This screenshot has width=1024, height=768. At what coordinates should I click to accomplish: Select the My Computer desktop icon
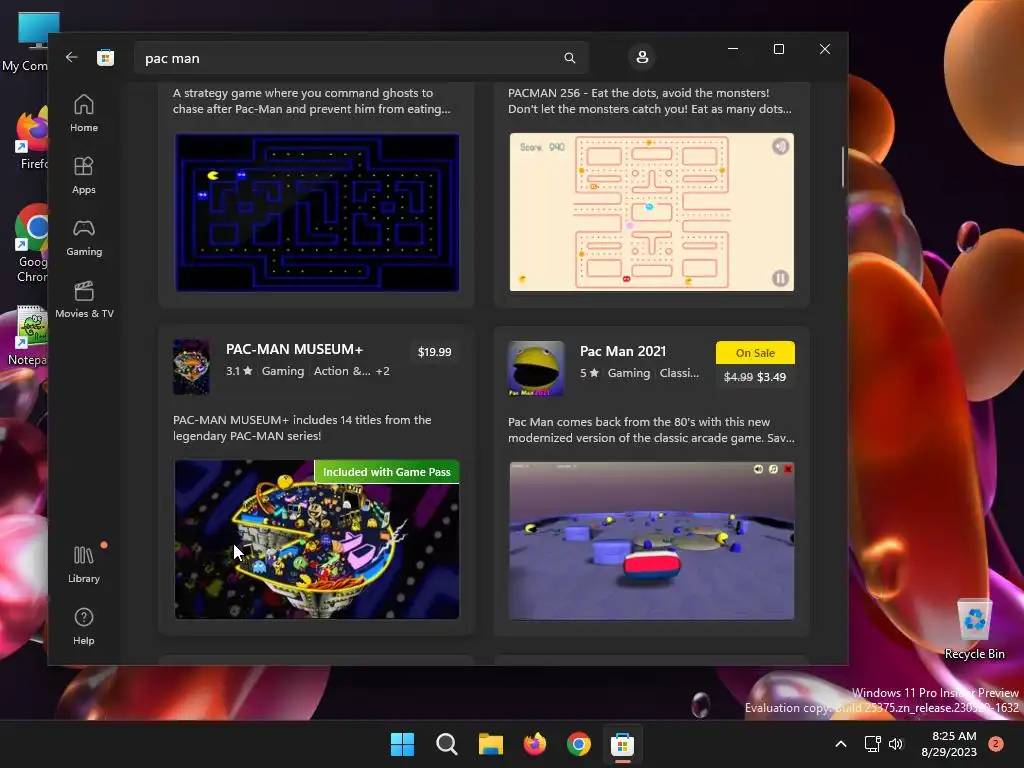(x=26, y=42)
